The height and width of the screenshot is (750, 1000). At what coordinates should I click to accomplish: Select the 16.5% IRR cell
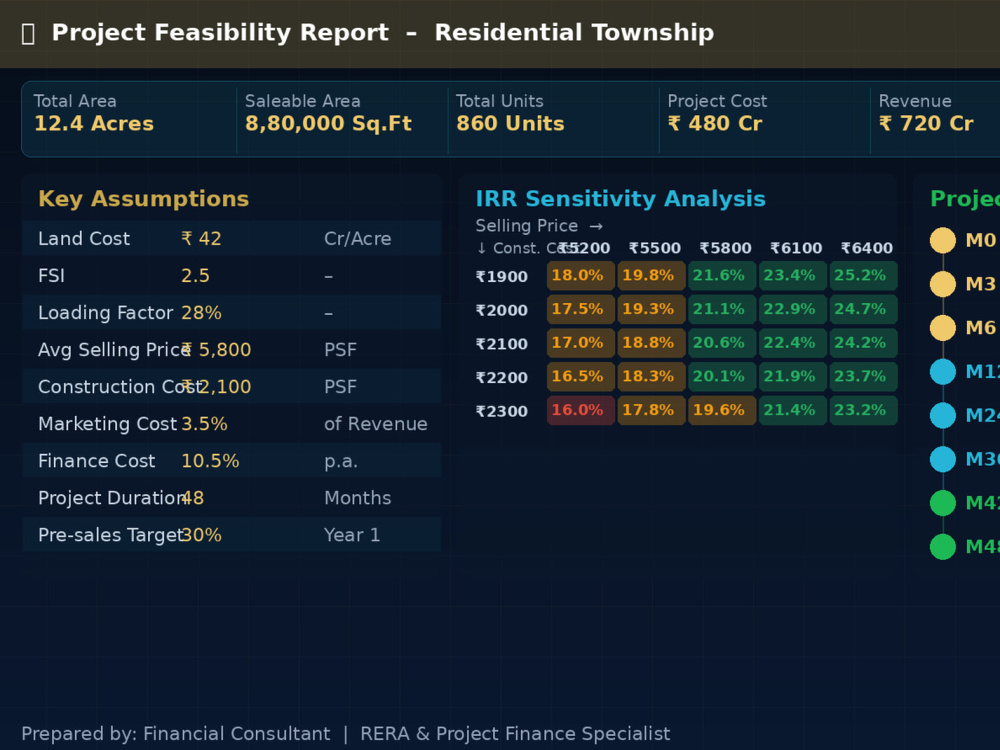tap(581, 377)
